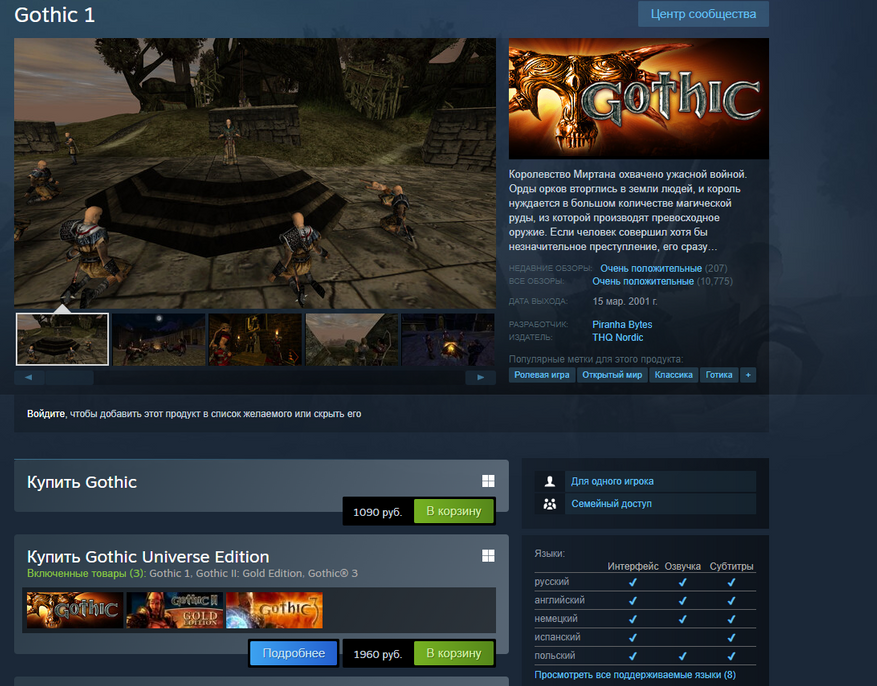Open Gothic 1 bundle item image

click(75, 610)
